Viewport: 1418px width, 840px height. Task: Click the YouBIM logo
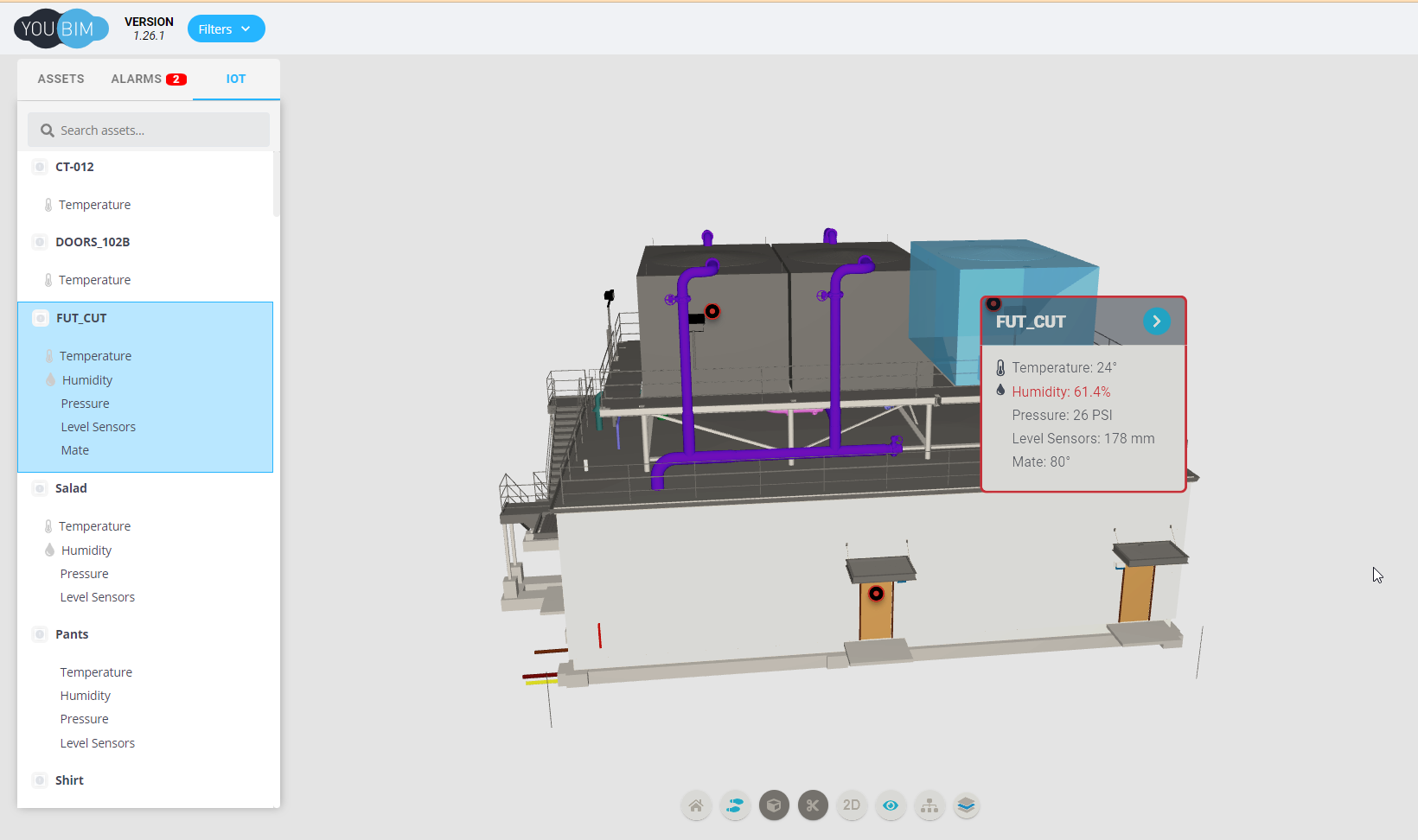tap(61, 29)
